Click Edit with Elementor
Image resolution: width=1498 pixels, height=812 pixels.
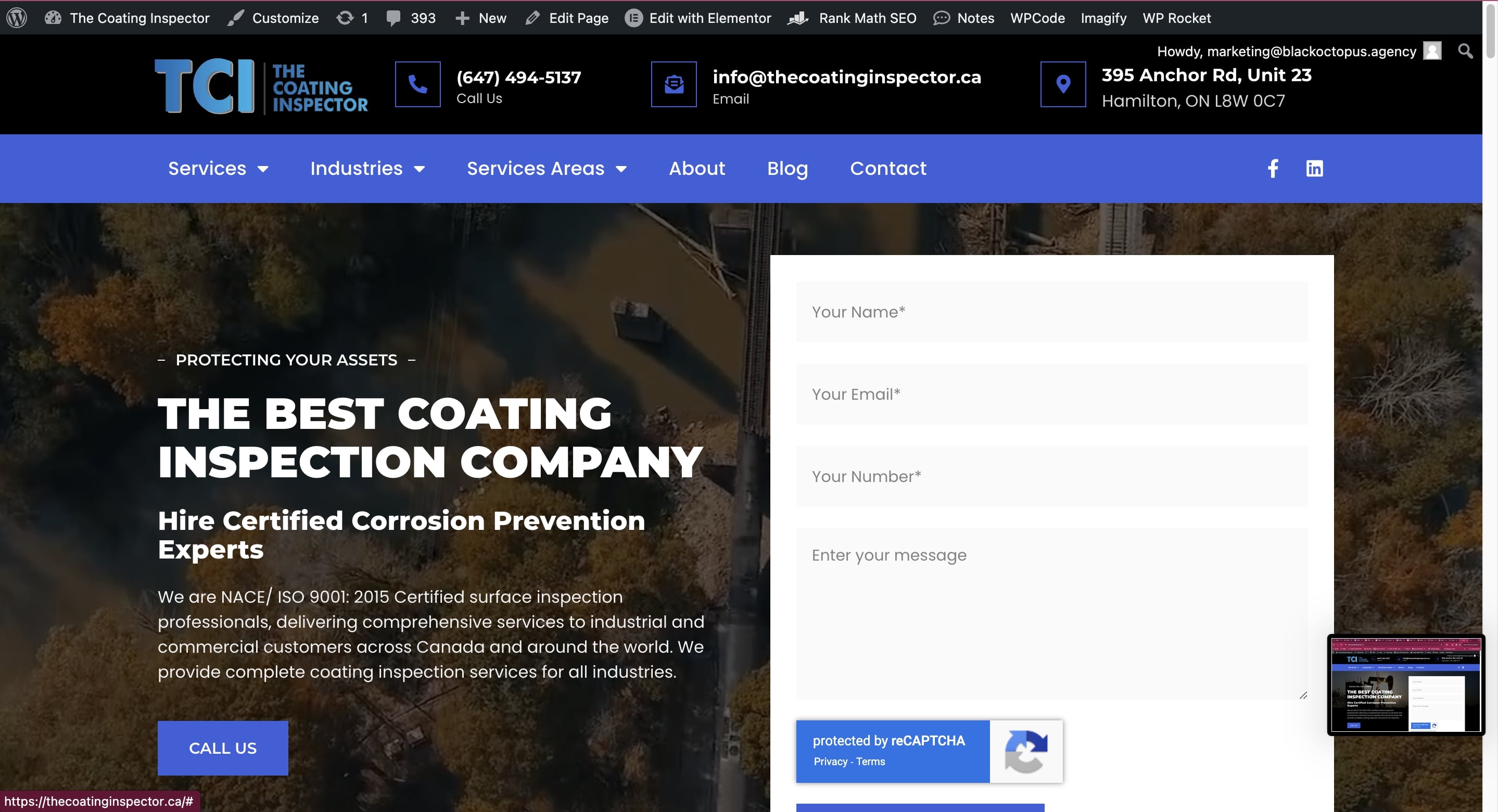(698, 18)
